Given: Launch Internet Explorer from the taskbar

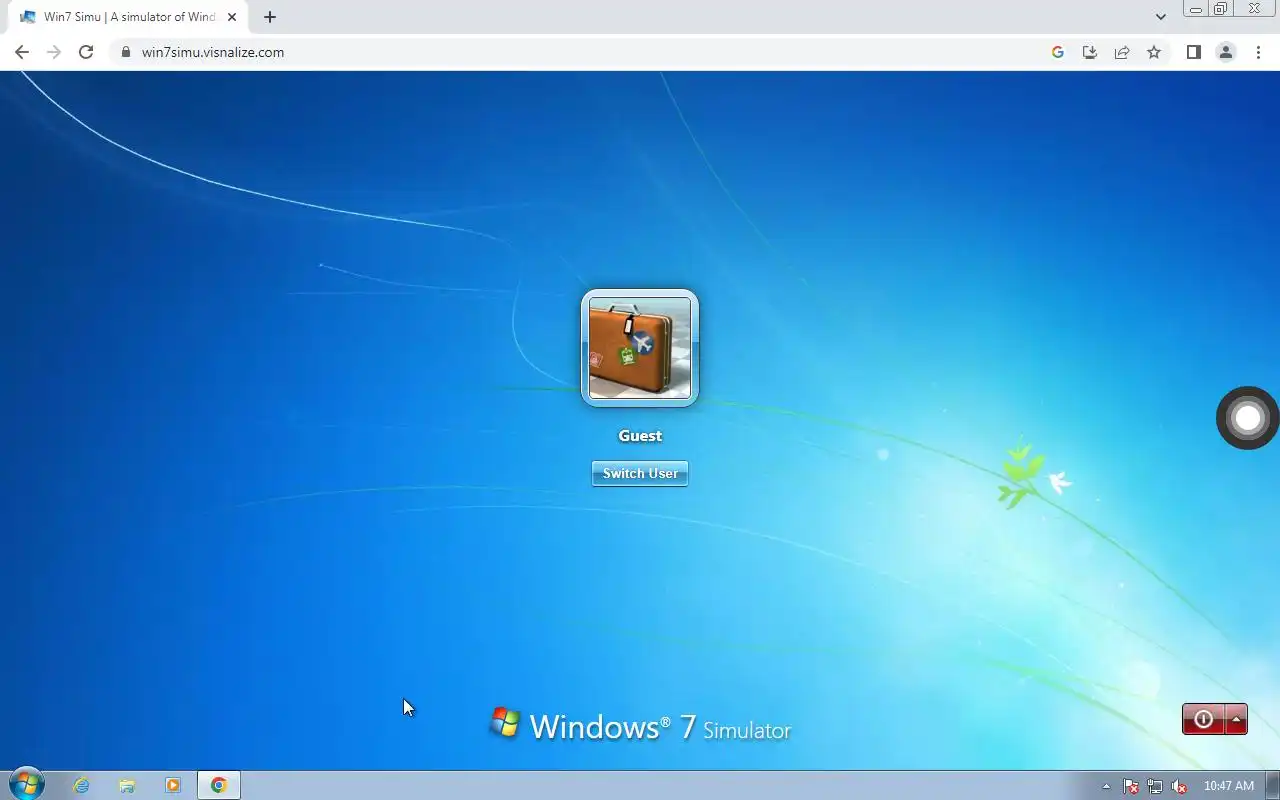Looking at the screenshot, I should tap(81, 785).
